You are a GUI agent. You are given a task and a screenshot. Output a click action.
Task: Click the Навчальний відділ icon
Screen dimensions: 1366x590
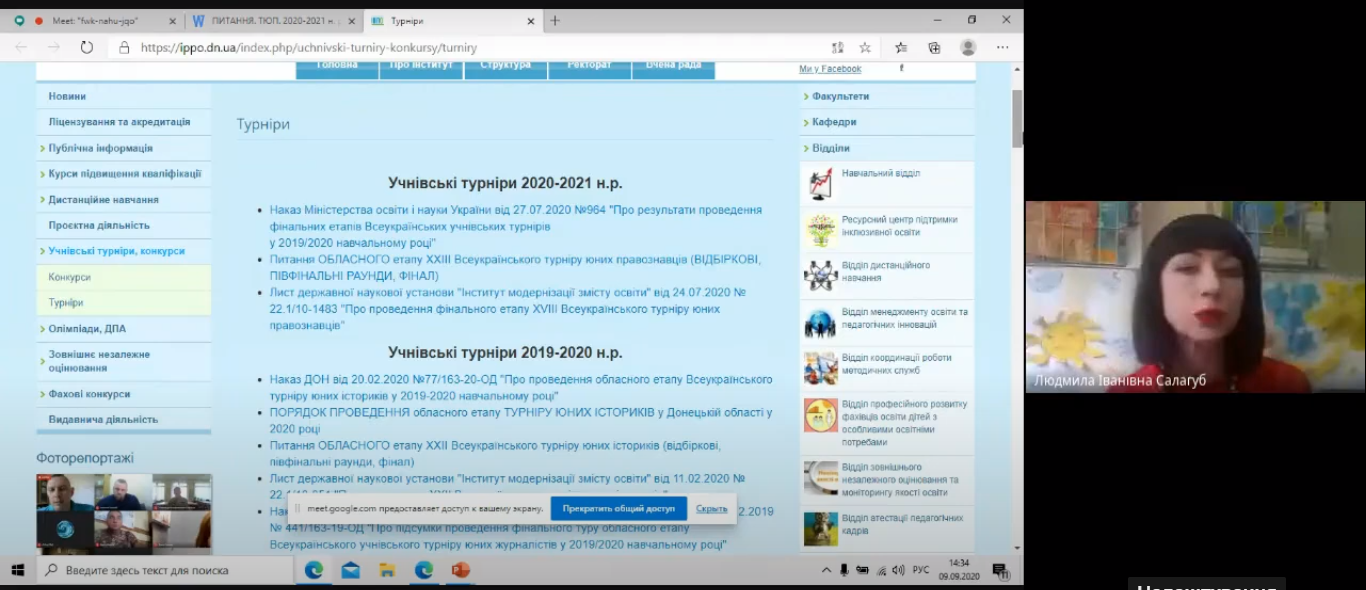point(821,184)
